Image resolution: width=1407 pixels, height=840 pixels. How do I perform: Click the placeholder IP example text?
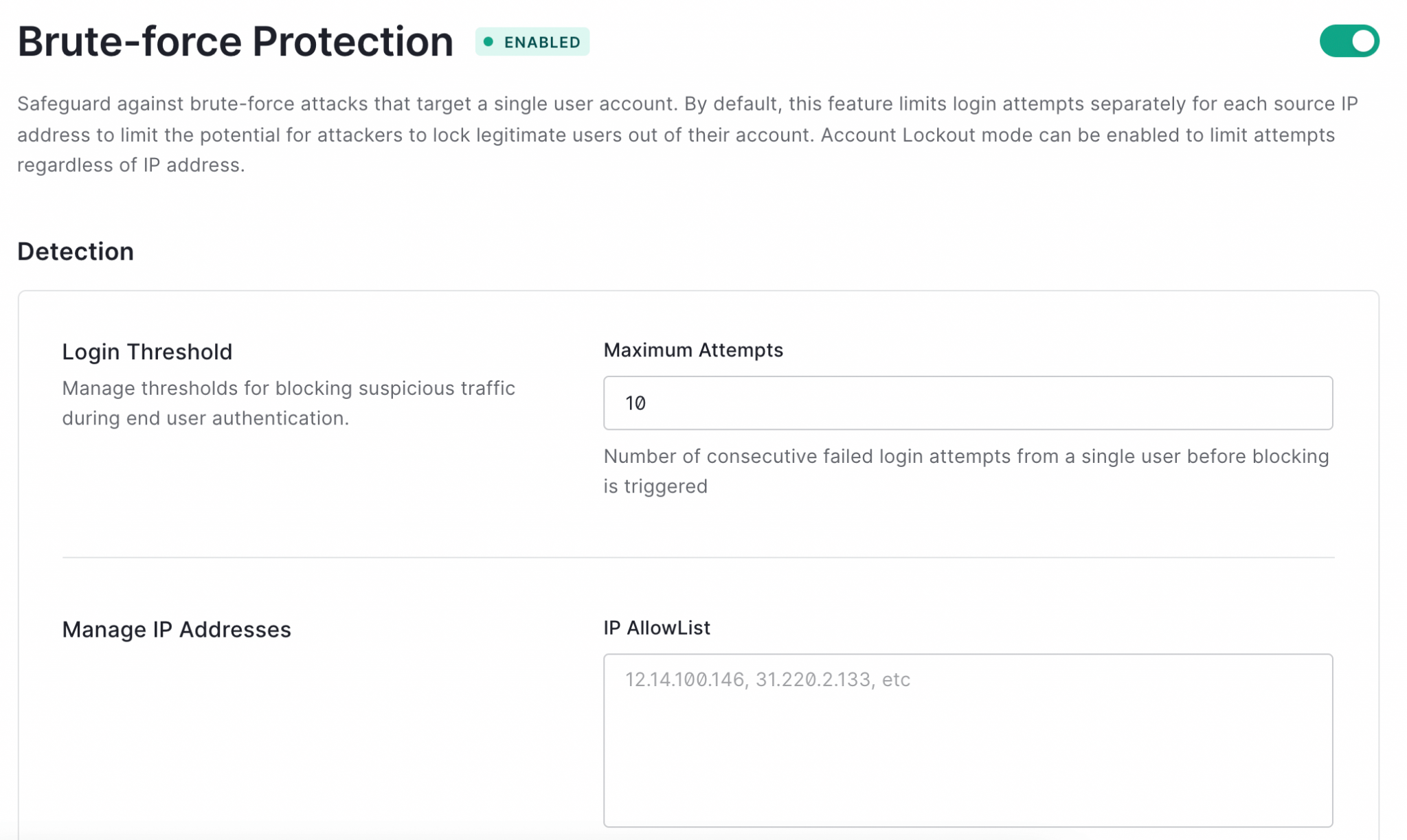(767, 680)
